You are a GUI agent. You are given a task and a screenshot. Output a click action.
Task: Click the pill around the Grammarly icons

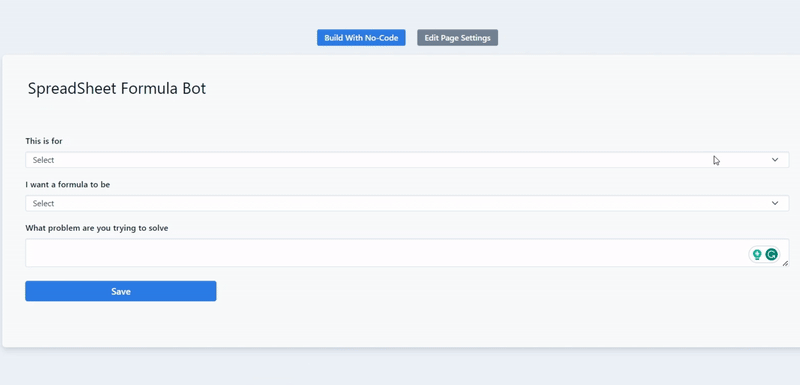coord(764,254)
